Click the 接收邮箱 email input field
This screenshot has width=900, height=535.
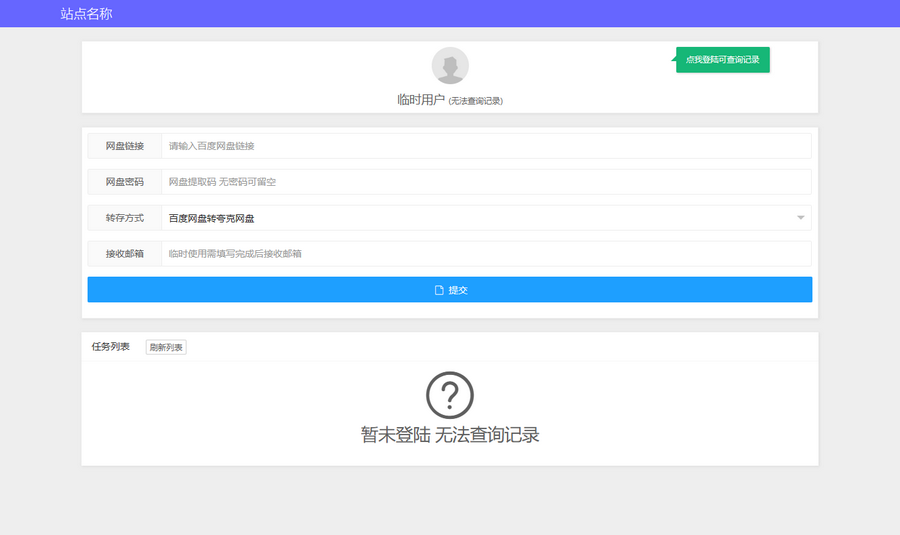point(485,254)
